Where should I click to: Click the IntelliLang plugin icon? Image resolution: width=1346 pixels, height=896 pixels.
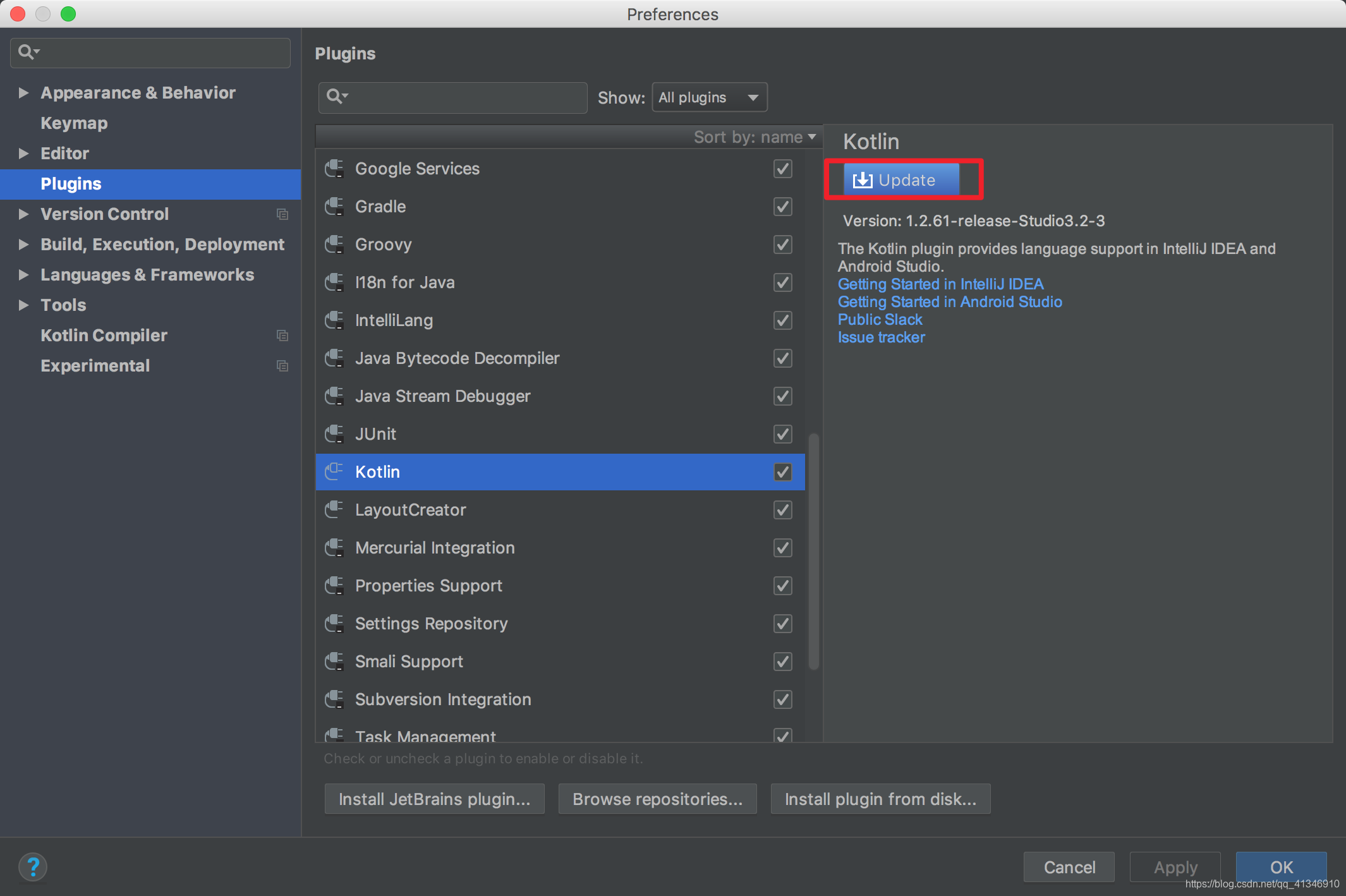coord(334,320)
